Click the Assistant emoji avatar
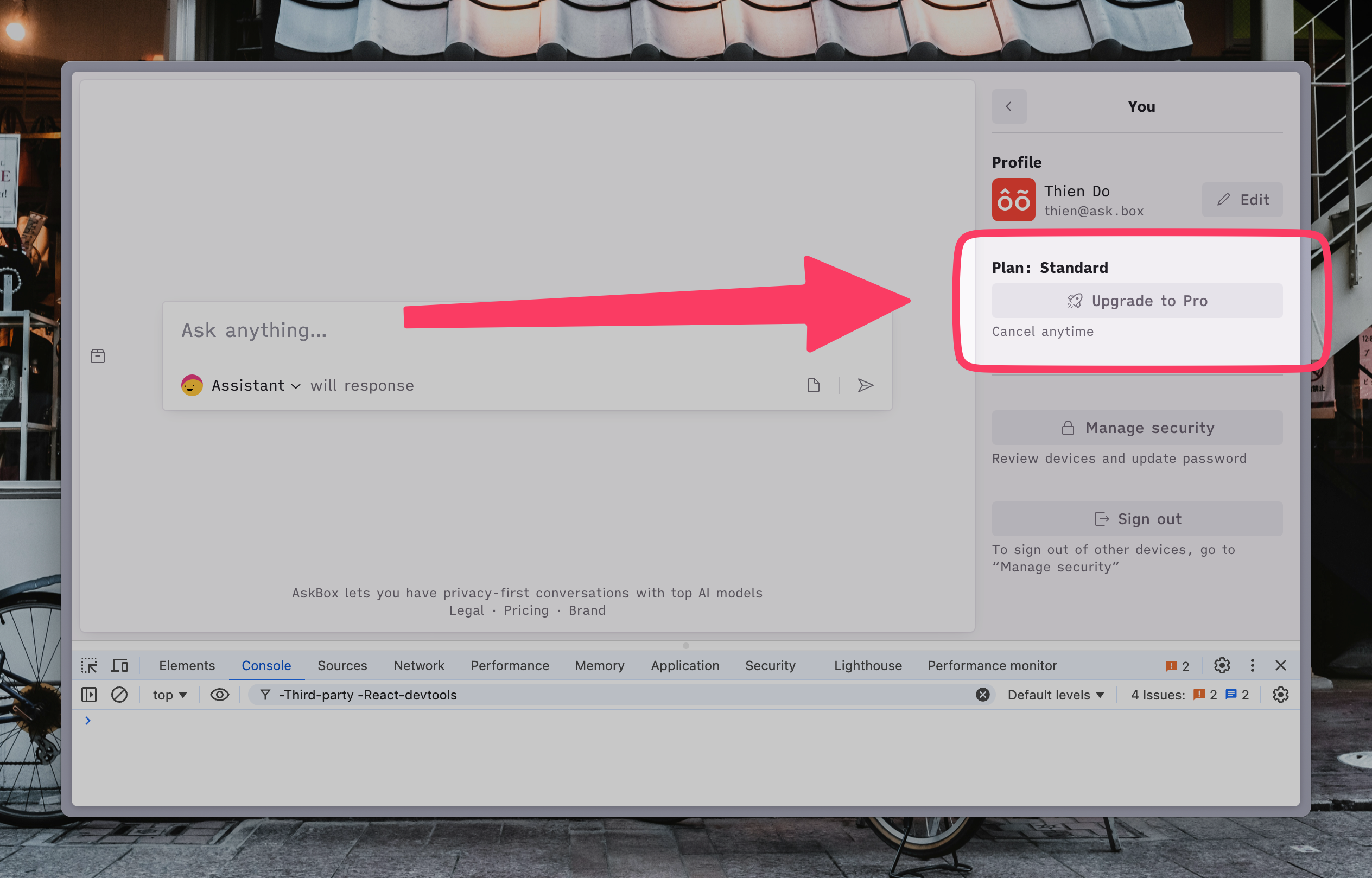This screenshot has width=1372, height=878. (x=192, y=385)
